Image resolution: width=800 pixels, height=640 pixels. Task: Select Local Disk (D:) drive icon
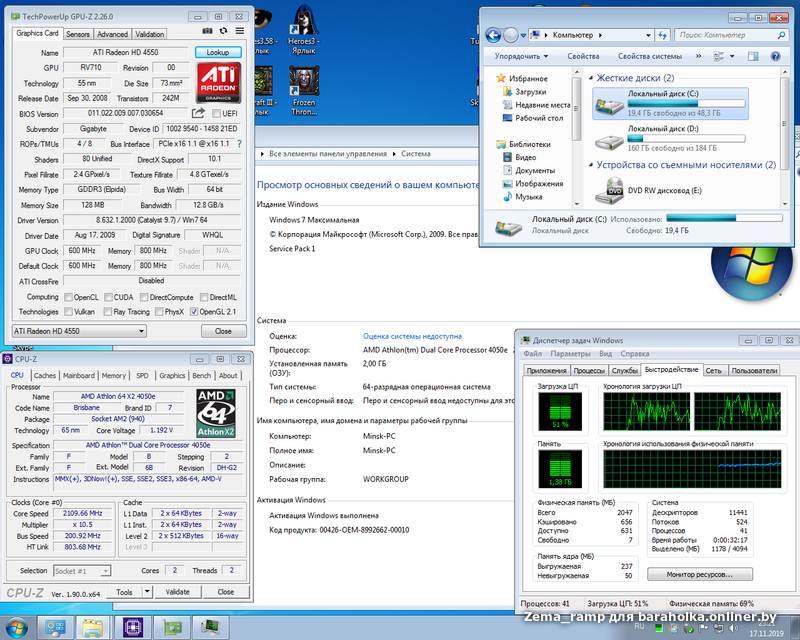tap(609, 140)
